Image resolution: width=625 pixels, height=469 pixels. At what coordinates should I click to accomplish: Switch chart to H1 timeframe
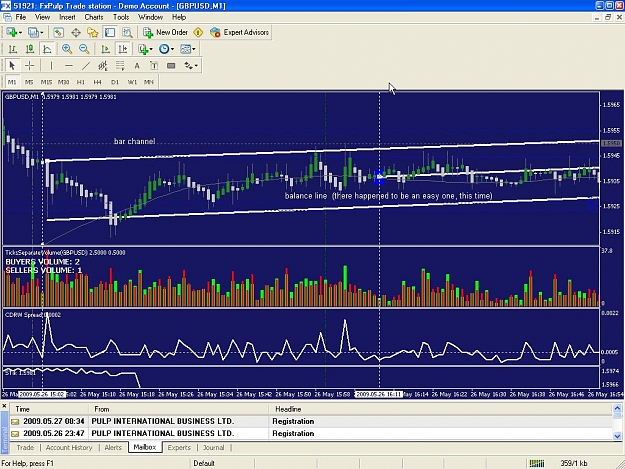[81, 82]
